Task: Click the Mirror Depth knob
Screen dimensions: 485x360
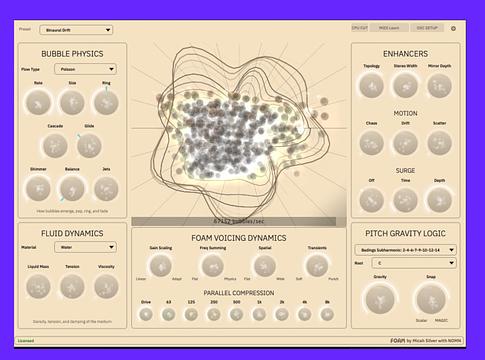Action: click(439, 86)
